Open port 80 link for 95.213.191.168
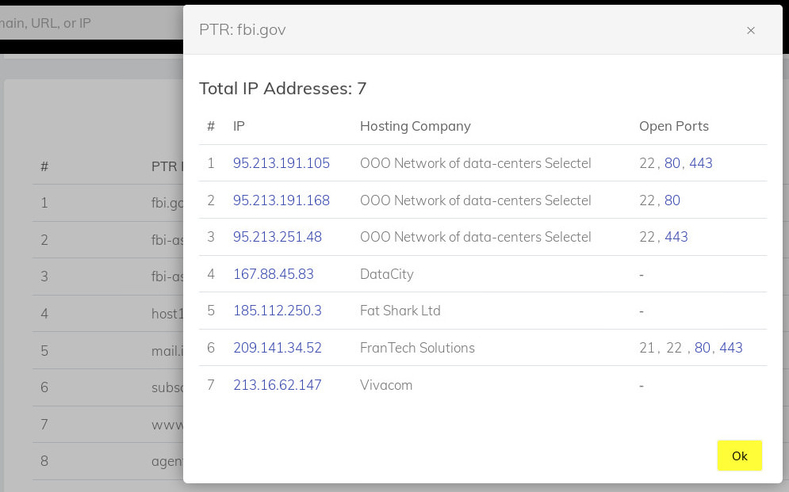The height and width of the screenshot is (492, 789). pyautogui.click(x=672, y=200)
